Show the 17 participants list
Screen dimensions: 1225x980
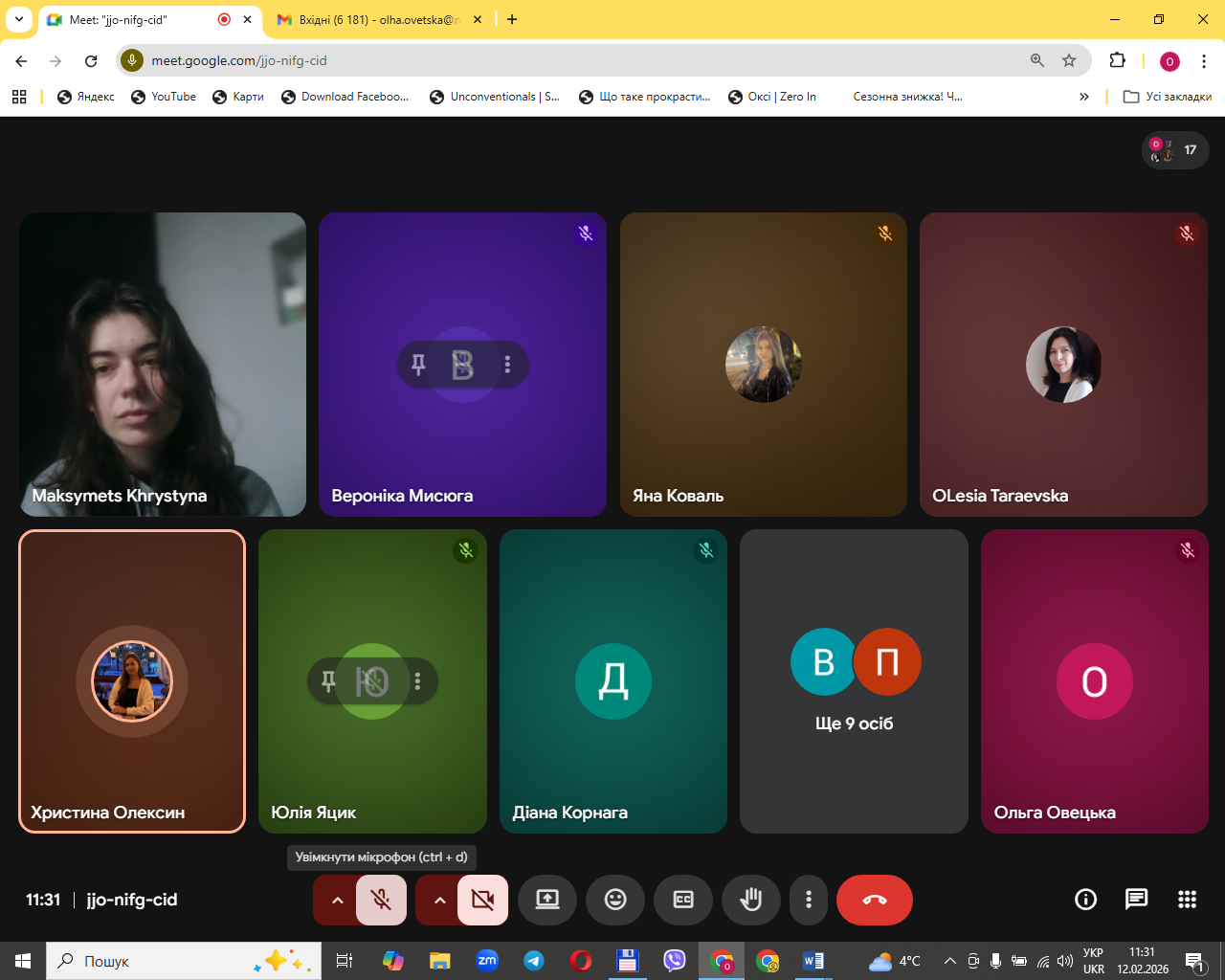(1175, 150)
